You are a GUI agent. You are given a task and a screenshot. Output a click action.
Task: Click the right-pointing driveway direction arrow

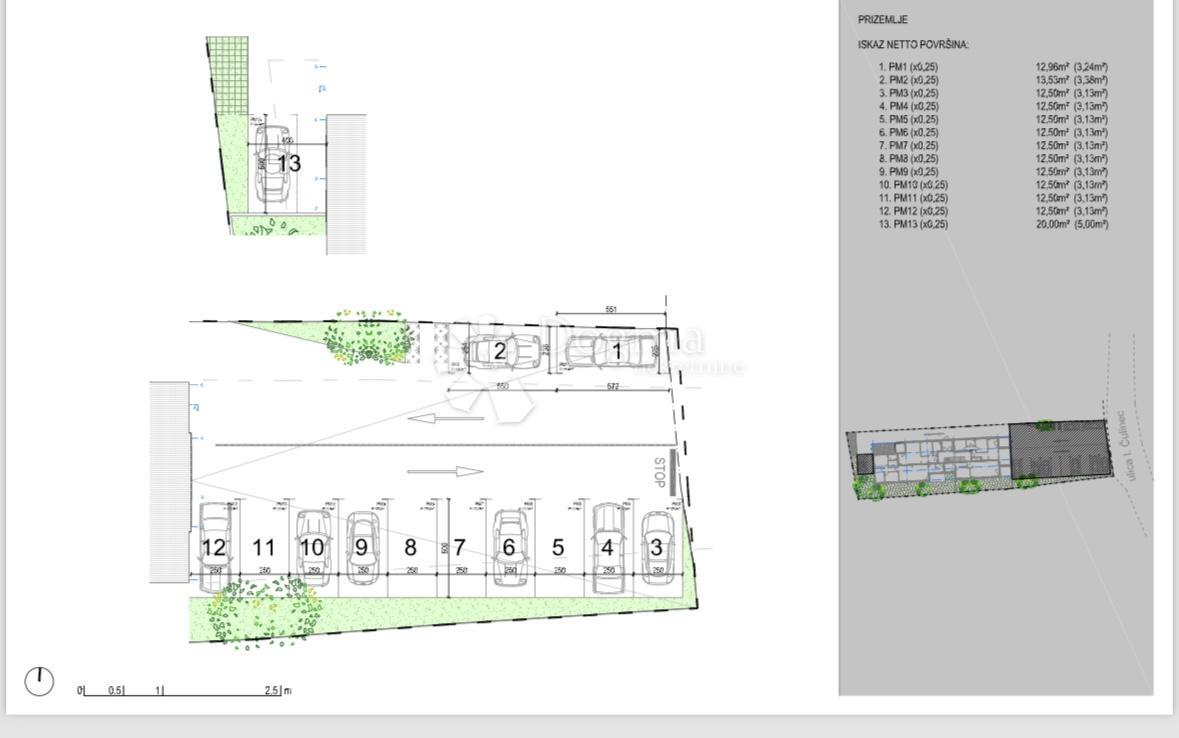(x=446, y=471)
